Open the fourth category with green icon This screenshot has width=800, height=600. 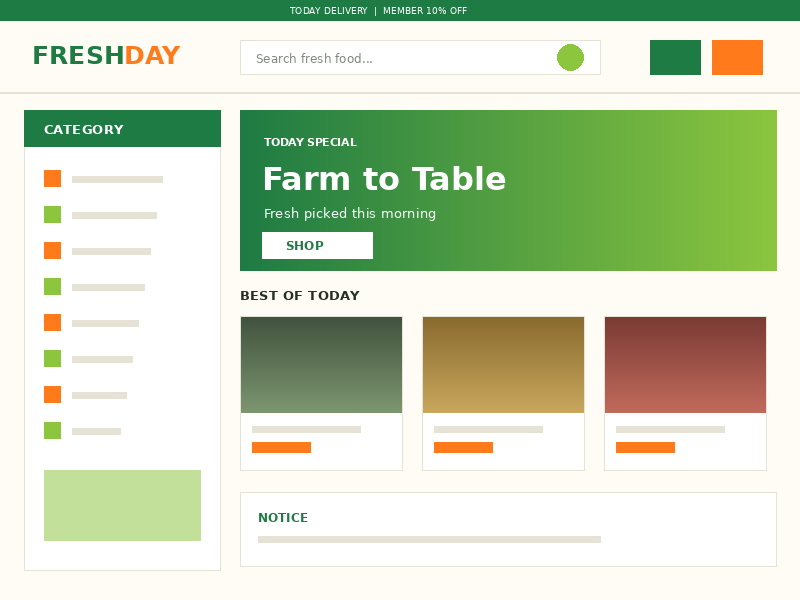53,286
